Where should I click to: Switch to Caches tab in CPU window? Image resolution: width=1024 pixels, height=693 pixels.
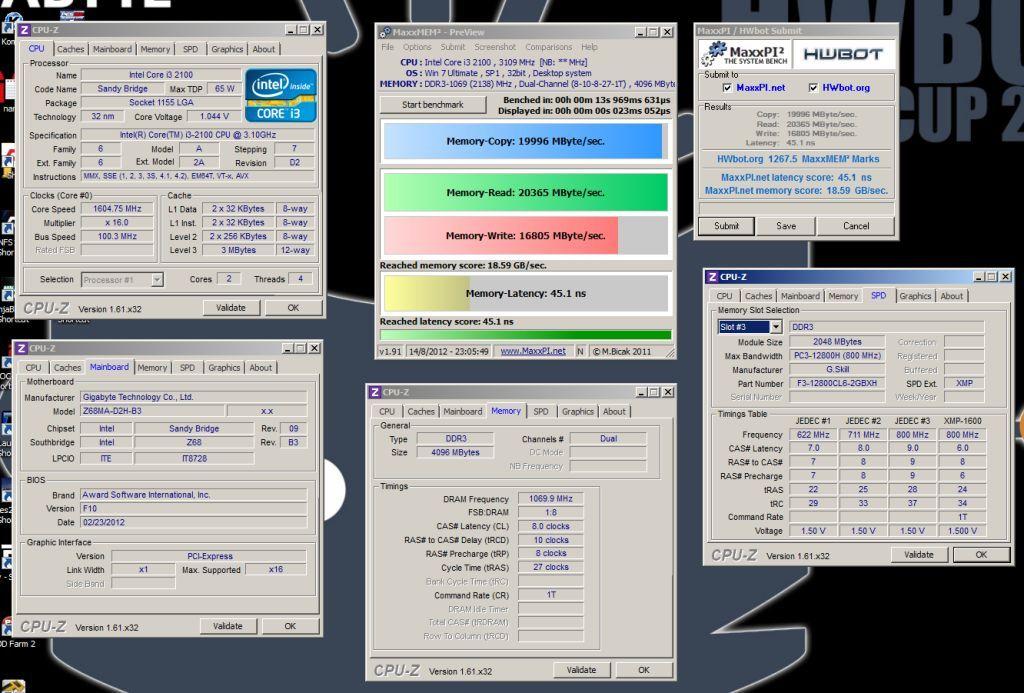pyautogui.click(x=71, y=49)
